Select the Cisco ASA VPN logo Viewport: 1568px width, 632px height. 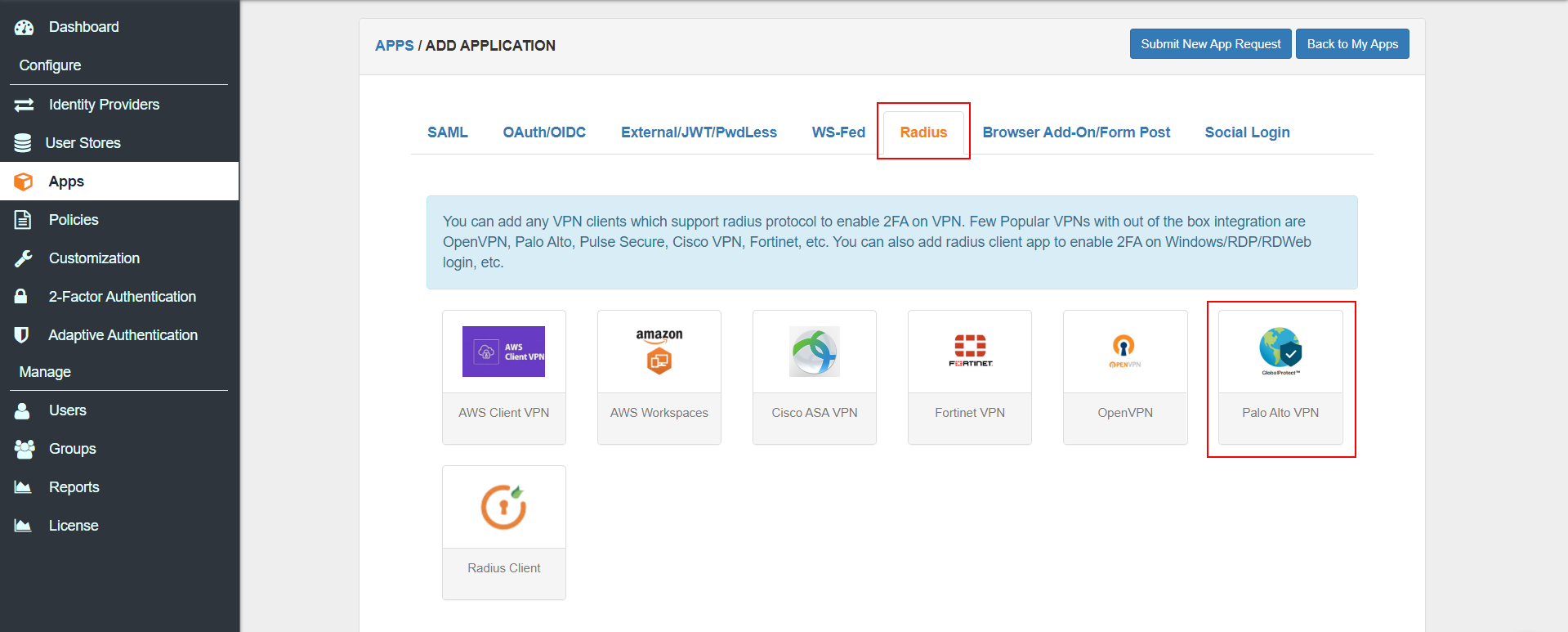815,352
